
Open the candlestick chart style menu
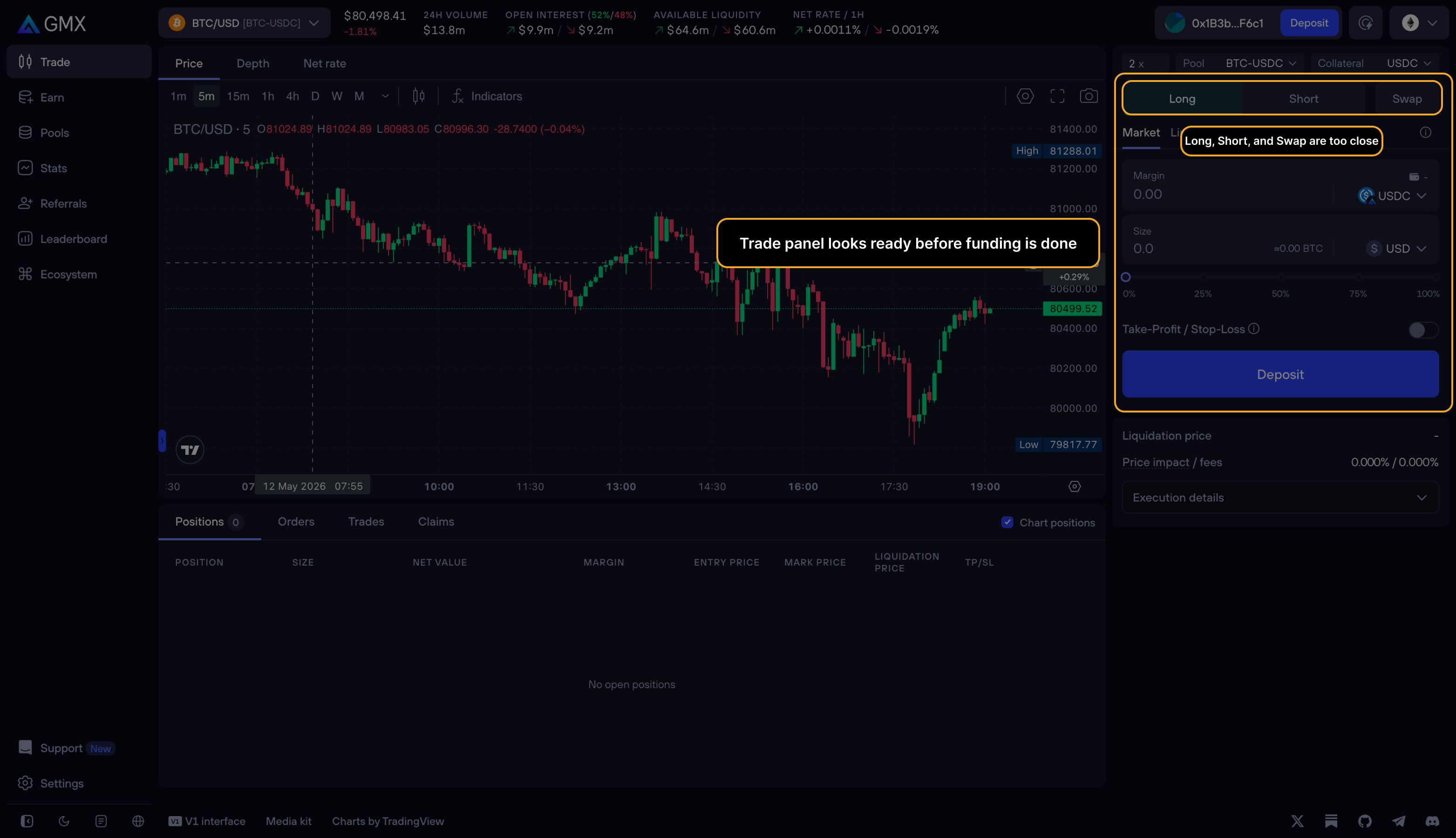(x=419, y=96)
